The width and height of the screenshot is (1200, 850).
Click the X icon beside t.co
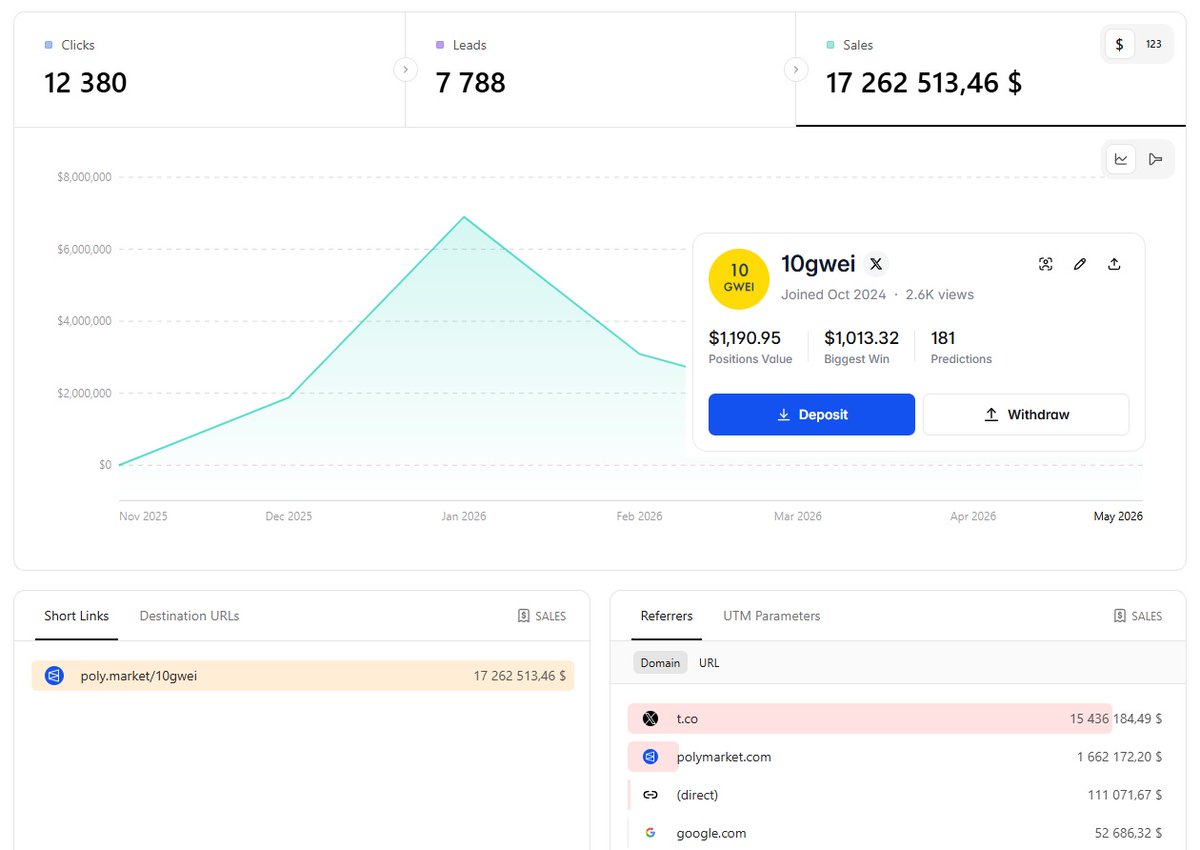pyautogui.click(x=650, y=719)
